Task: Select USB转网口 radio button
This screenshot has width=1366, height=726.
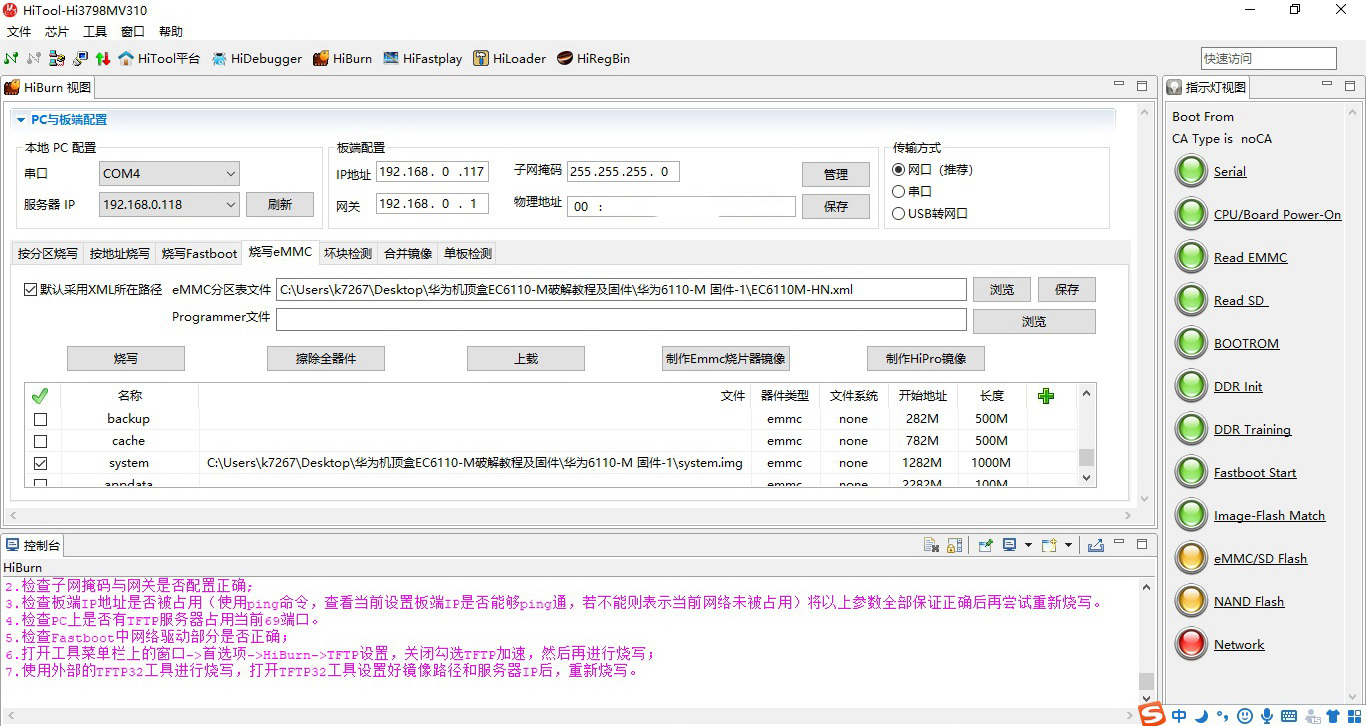Action: [x=898, y=213]
